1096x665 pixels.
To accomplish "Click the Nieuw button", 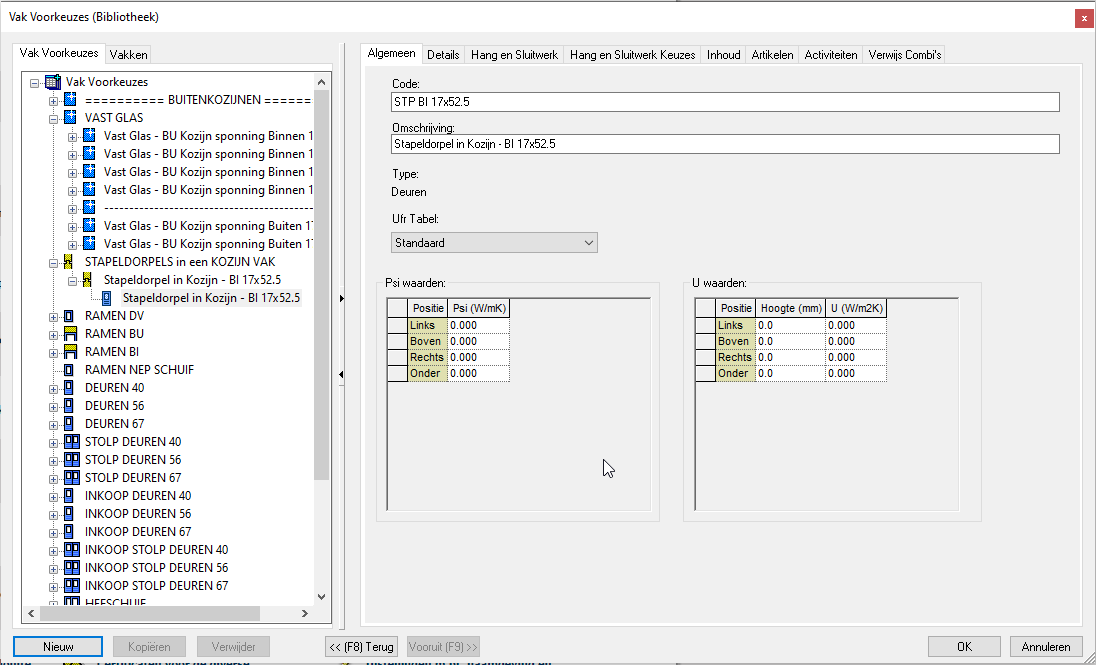I will [58, 647].
